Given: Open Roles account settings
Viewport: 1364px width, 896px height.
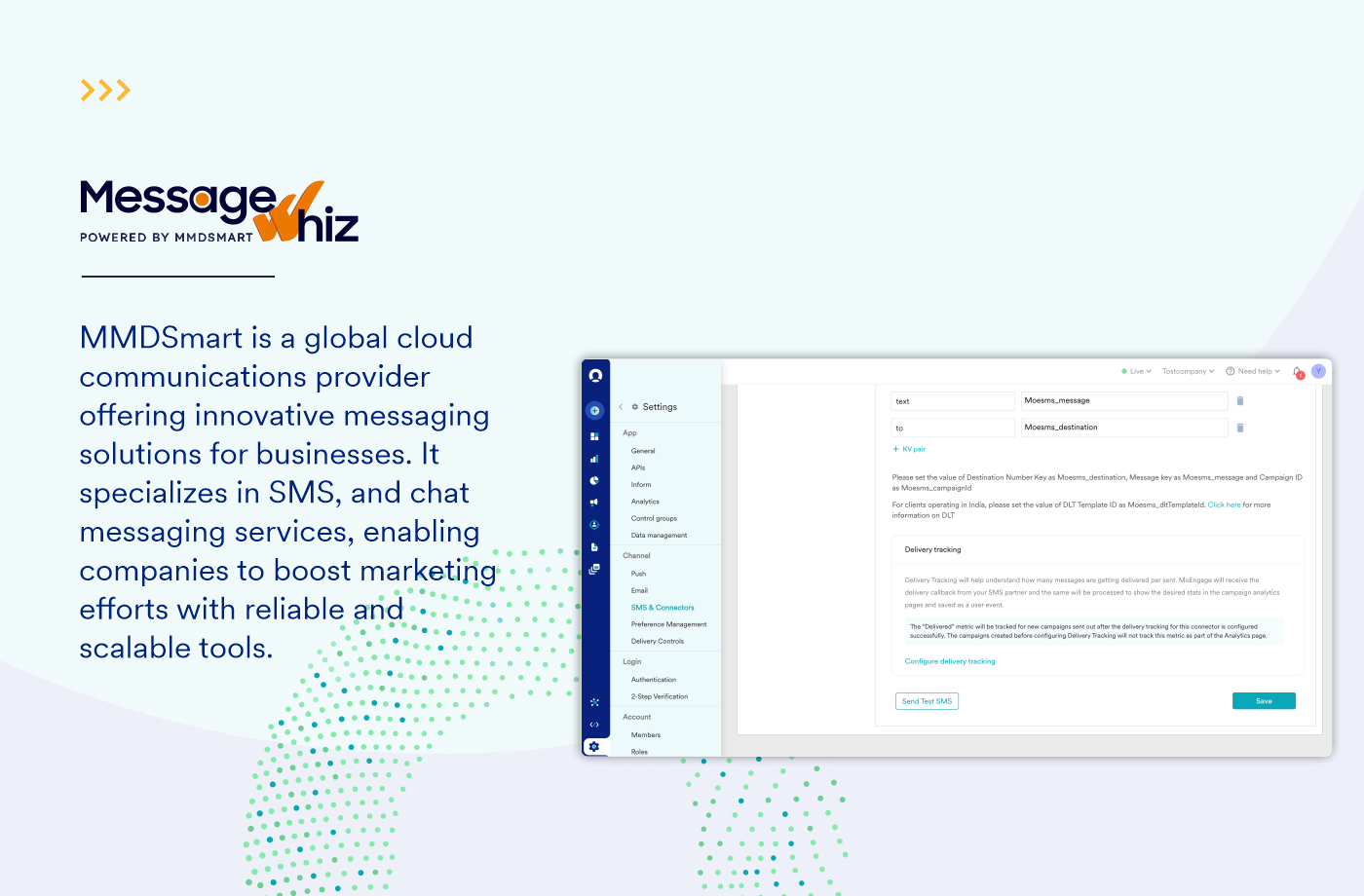Looking at the screenshot, I should coord(639,752).
